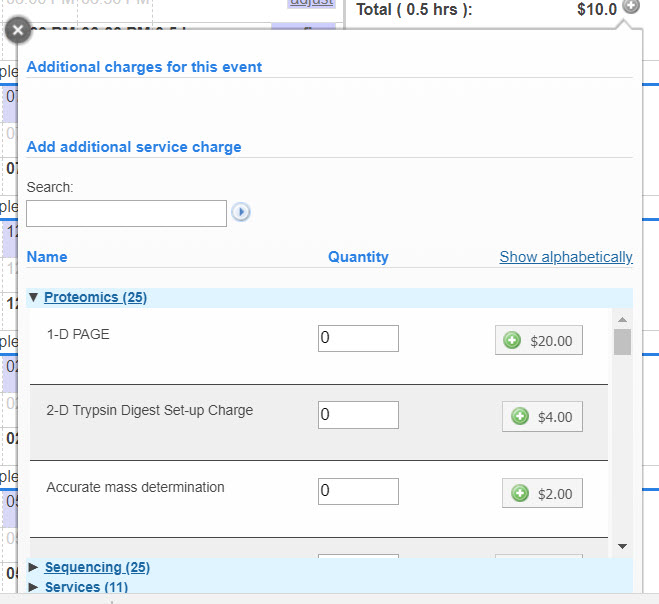Click the plus icon beside the total
Viewport: 659px width, 604px height.
pyautogui.click(x=630, y=7)
